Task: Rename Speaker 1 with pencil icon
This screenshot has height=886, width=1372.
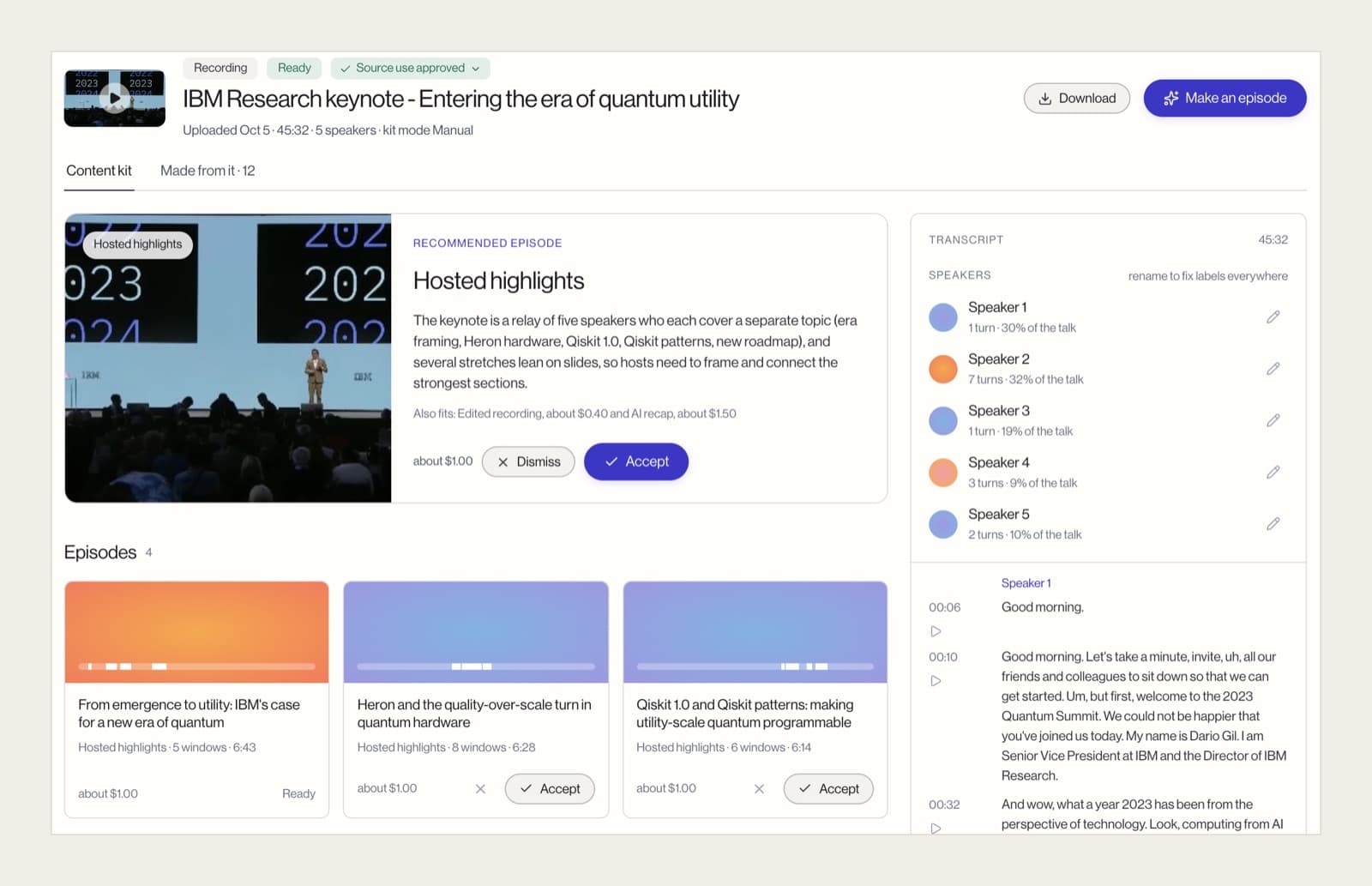Action: pyautogui.click(x=1273, y=316)
